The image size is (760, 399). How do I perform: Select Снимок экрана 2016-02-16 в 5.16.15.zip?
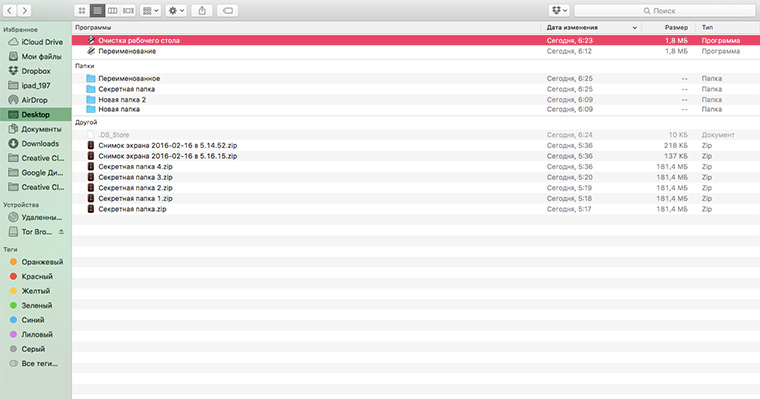pos(415,156)
